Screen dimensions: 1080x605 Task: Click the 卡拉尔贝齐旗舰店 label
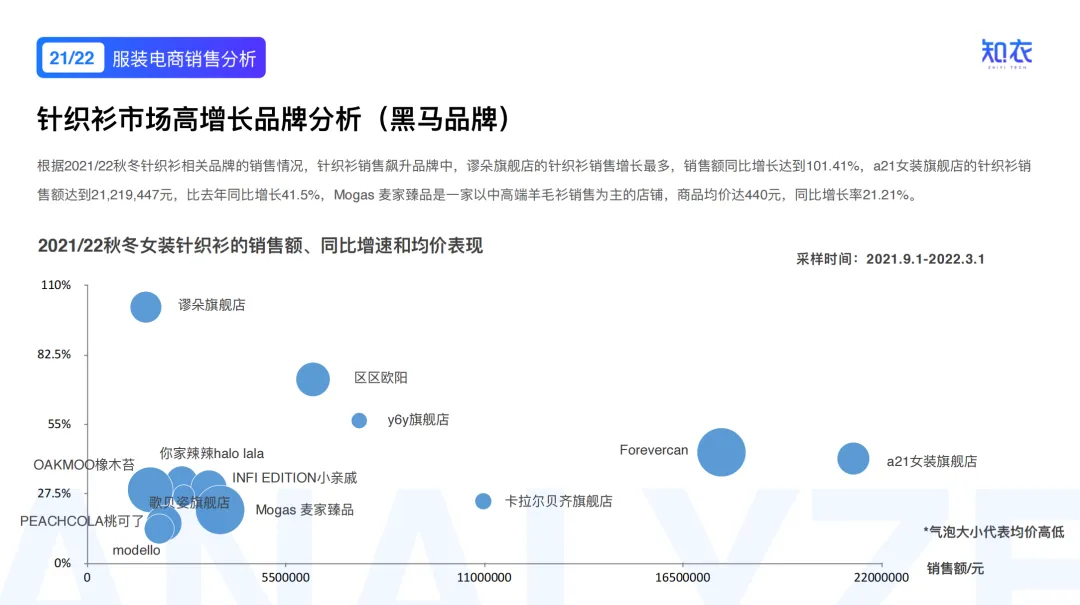click(559, 501)
